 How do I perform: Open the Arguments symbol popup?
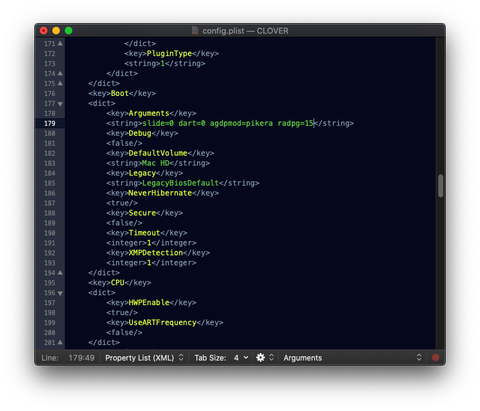click(352, 358)
